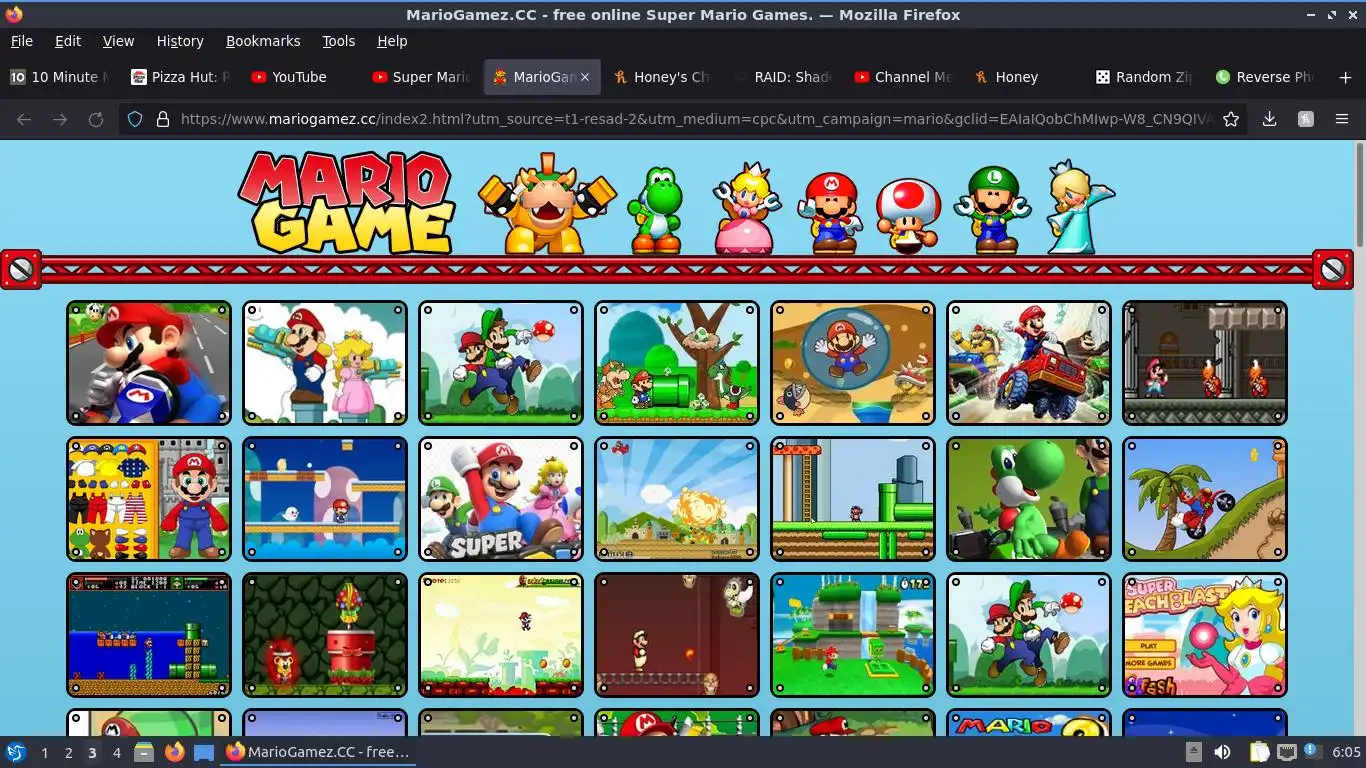Open the Mario red monster truck game thumbnail
Viewport: 1366px width, 768px height.
pyautogui.click(x=1029, y=363)
